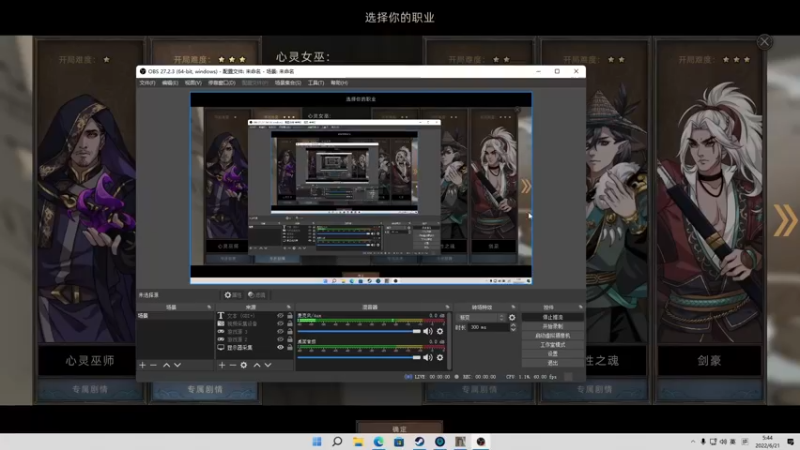
Task: Switch to OBS Studio on the taskbar
Action: (x=481, y=441)
